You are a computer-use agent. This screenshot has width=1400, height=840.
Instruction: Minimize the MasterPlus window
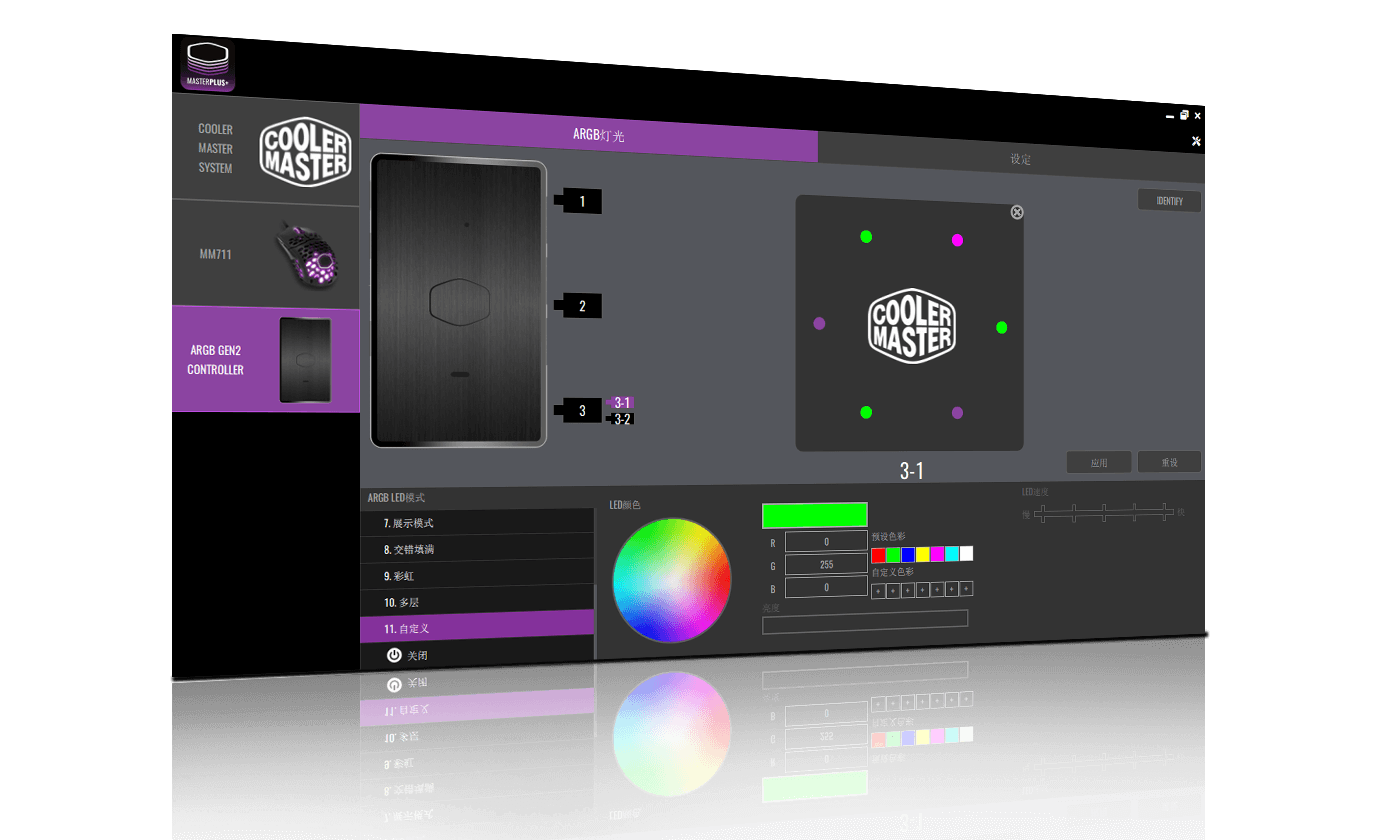pos(1170,116)
